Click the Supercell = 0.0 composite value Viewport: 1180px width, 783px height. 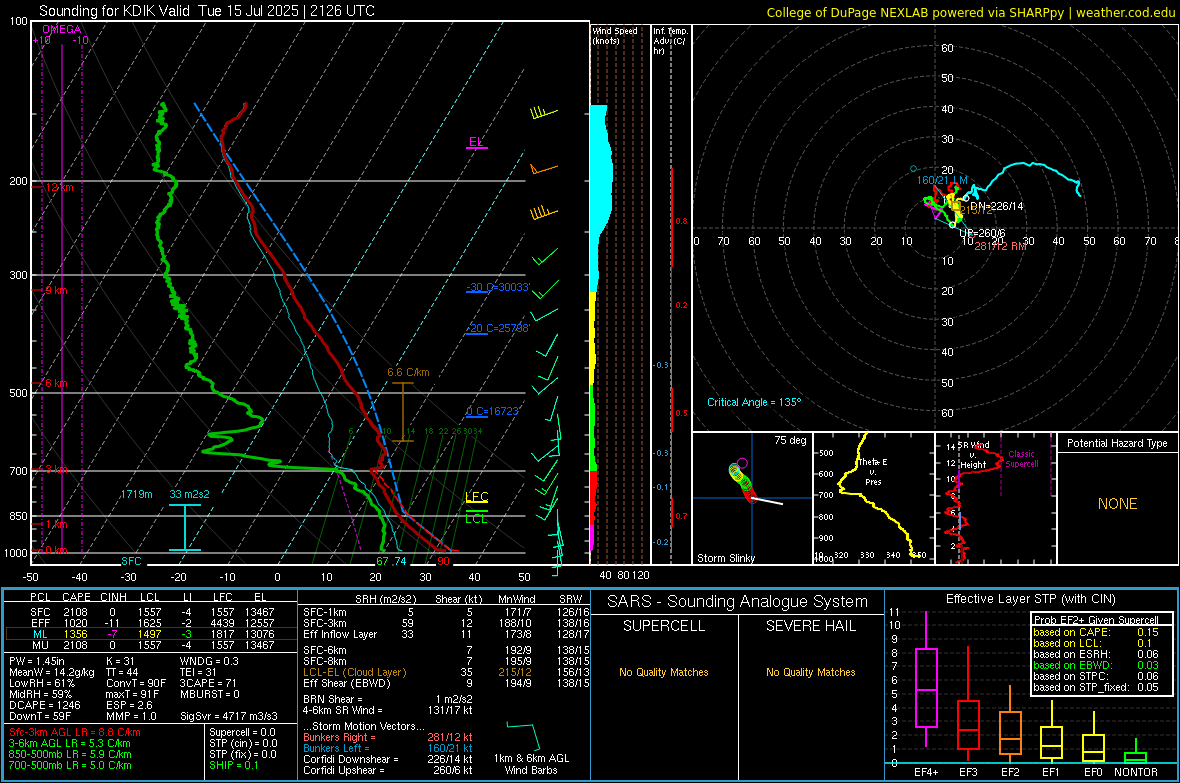click(x=242, y=732)
